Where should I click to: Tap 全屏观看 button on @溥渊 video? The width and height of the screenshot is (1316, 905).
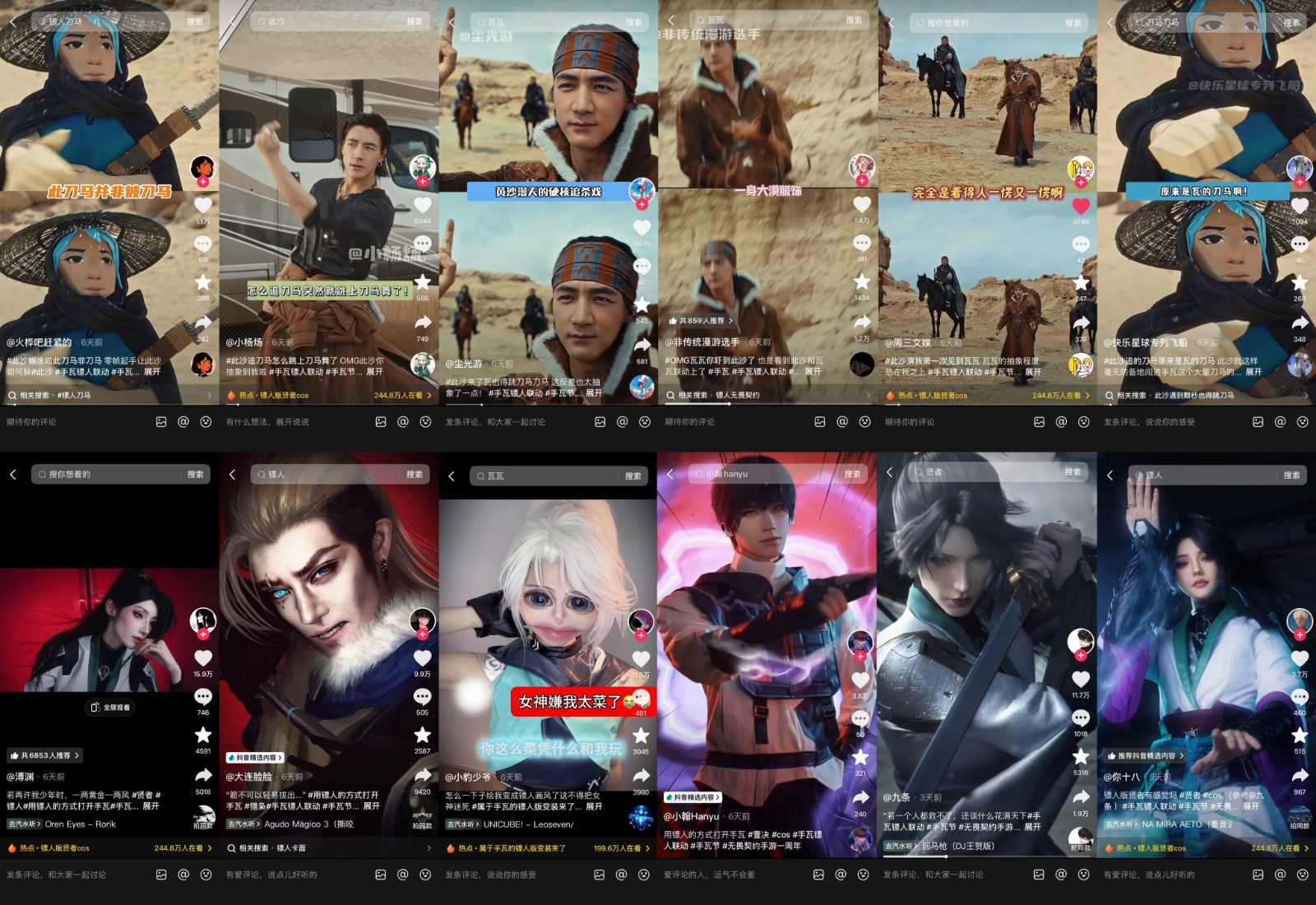[x=109, y=708]
